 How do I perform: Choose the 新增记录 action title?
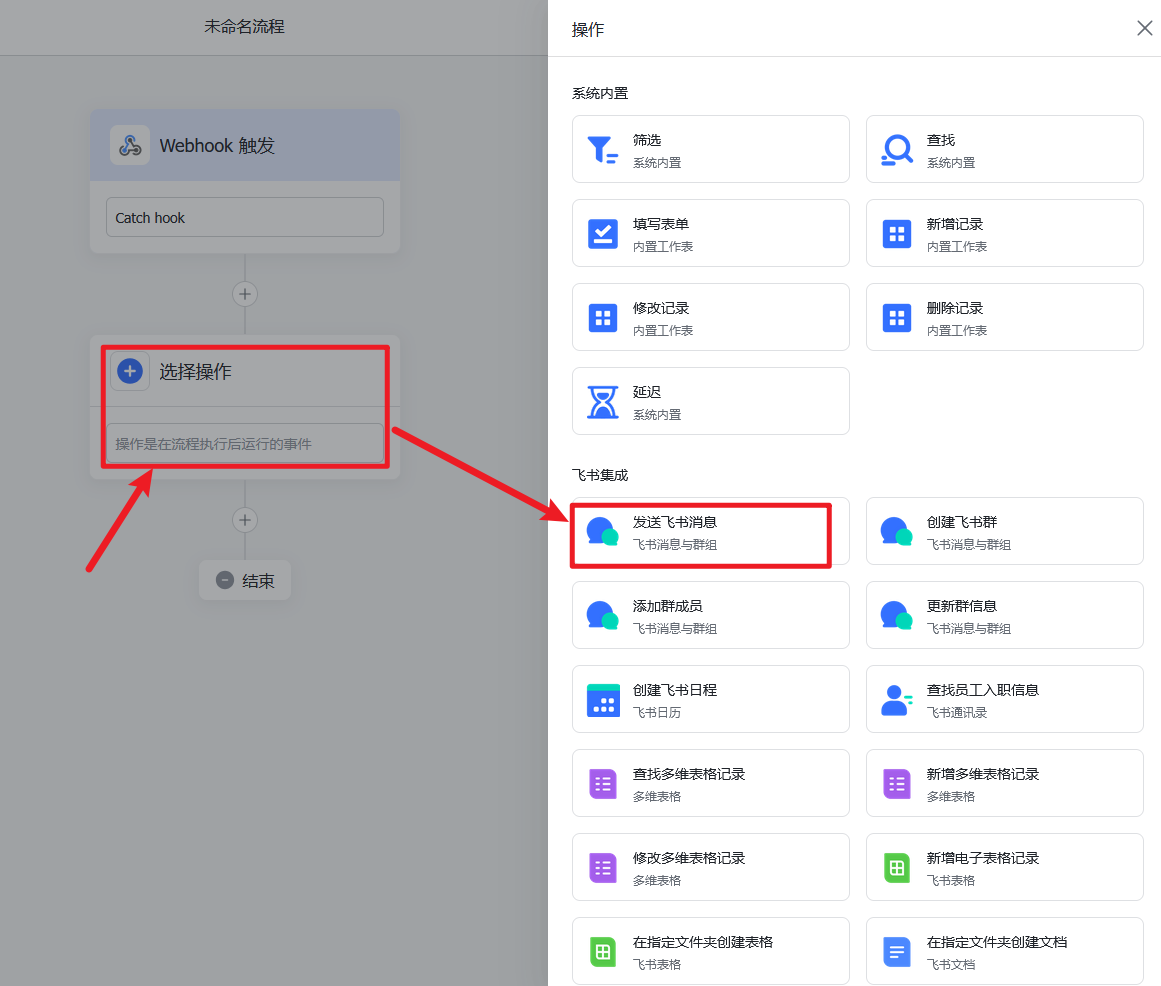[954, 224]
